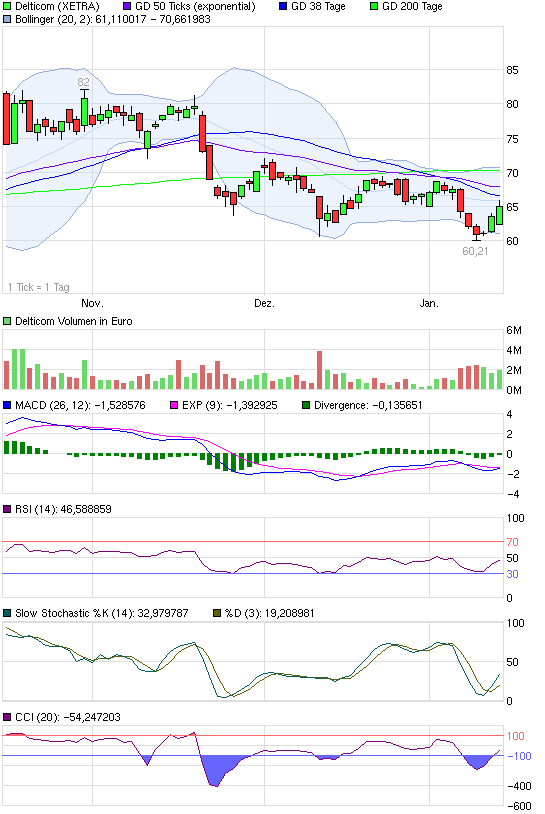This screenshot has height=814, width=545.
Task: Click the dark green Divergence legend swatch
Action: (x=306, y=405)
